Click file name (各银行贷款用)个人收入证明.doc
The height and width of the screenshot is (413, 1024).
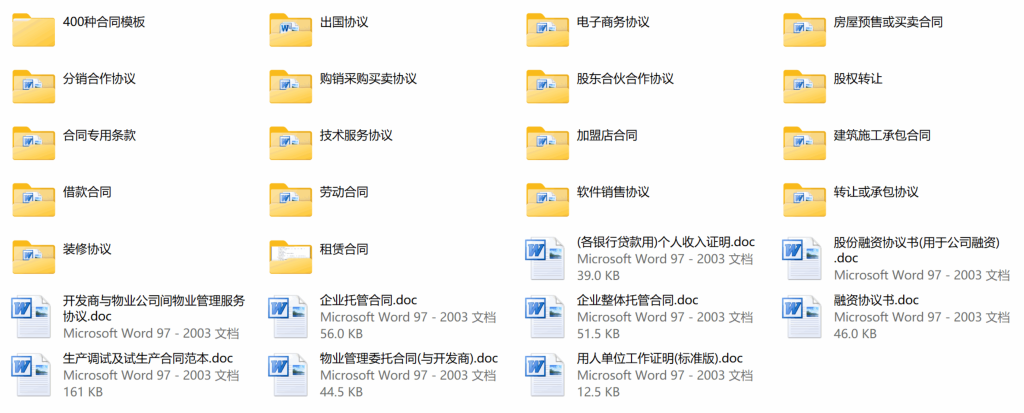tap(666, 242)
